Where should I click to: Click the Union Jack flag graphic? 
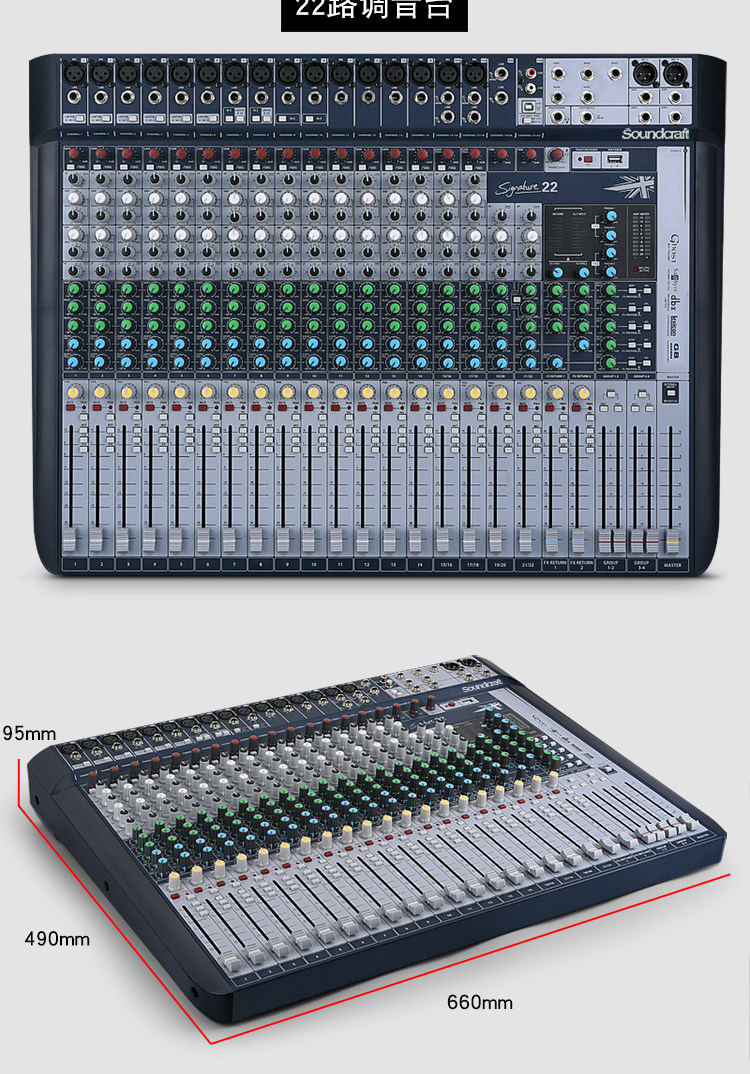(629, 186)
